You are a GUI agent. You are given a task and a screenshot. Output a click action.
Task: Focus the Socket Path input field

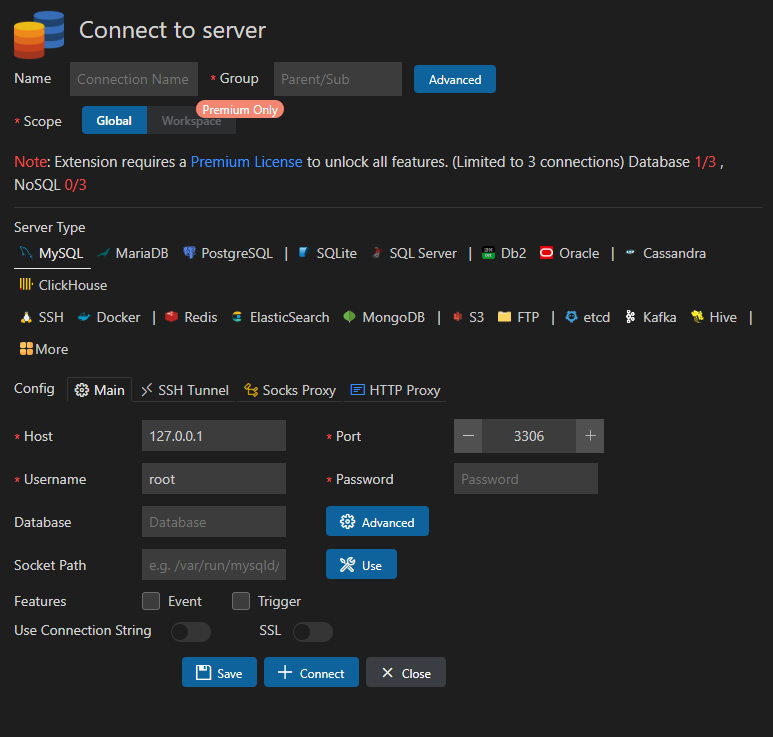(x=214, y=564)
